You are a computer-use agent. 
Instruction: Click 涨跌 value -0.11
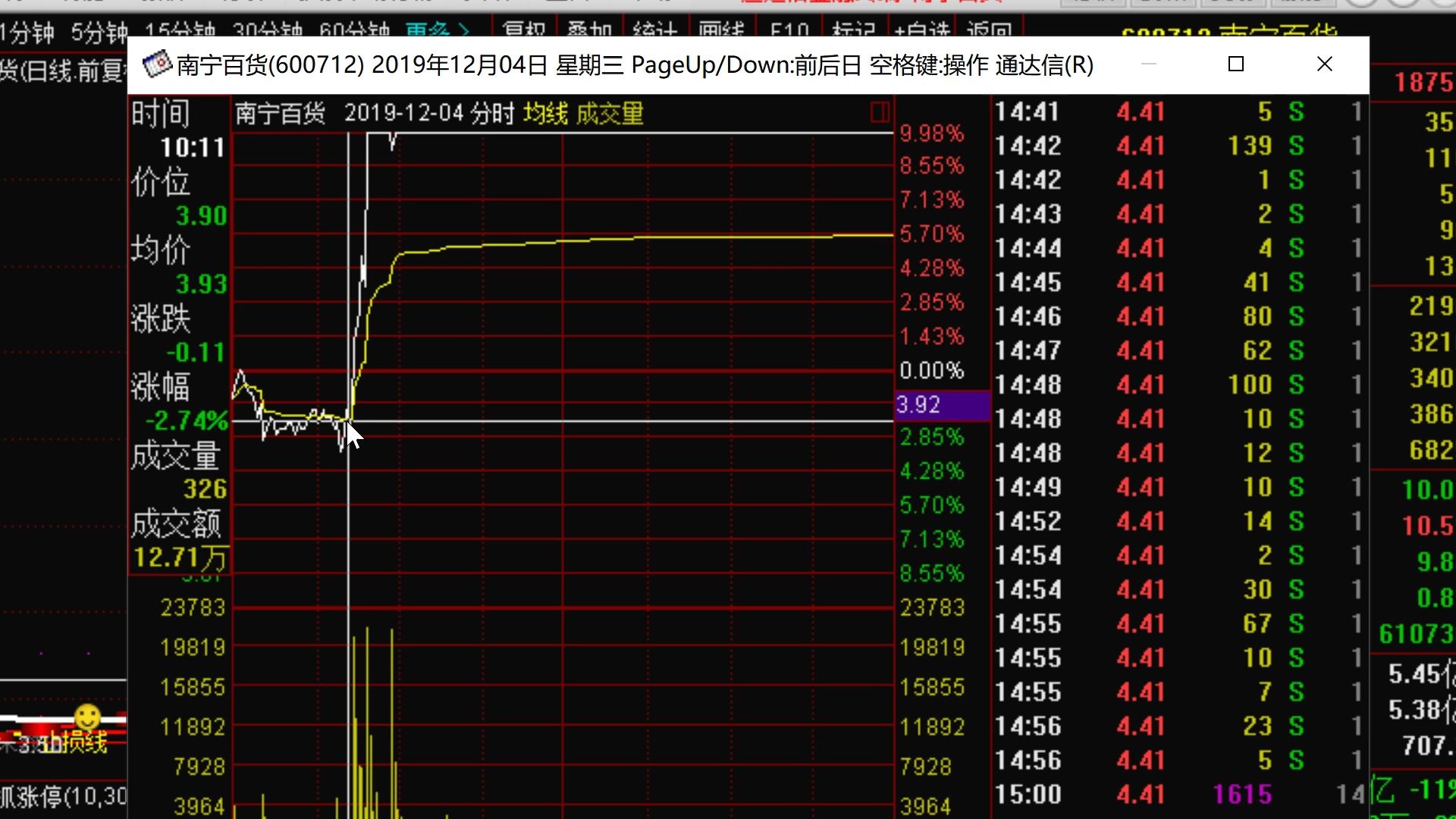(x=196, y=353)
